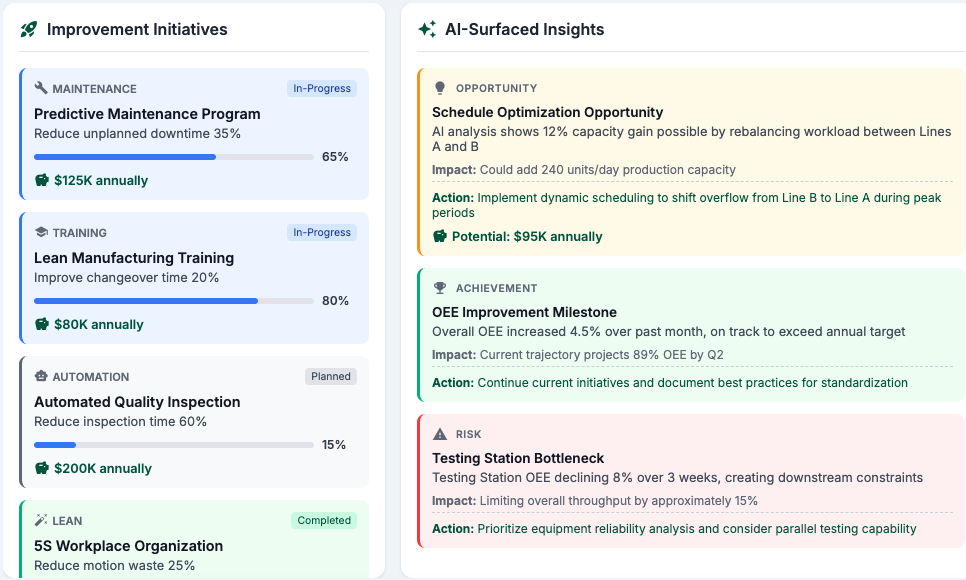Click the RISK insight label
This screenshot has width=966, height=580.
[468, 434]
